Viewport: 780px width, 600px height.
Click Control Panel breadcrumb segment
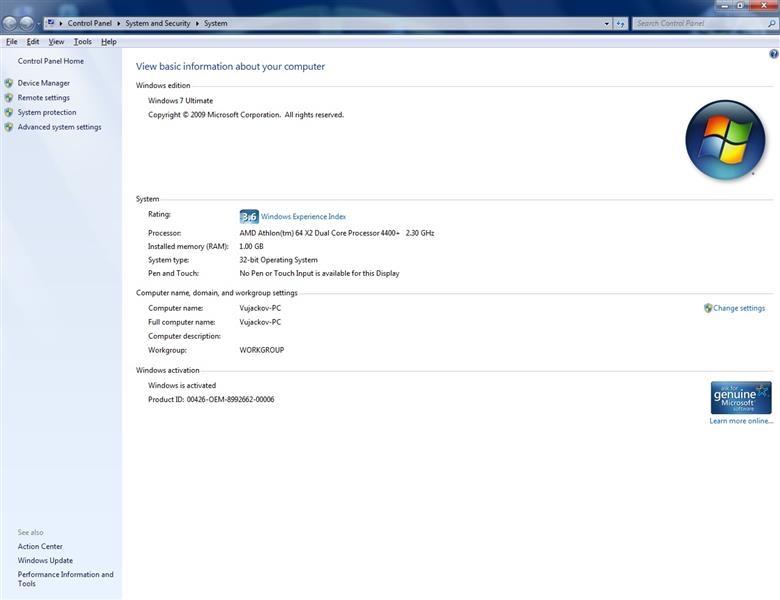point(90,23)
